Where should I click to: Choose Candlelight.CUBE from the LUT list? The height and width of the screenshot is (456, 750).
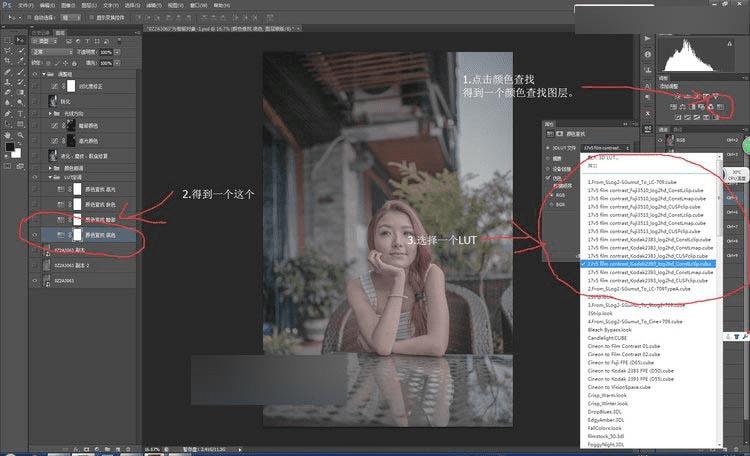click(607, 338)
